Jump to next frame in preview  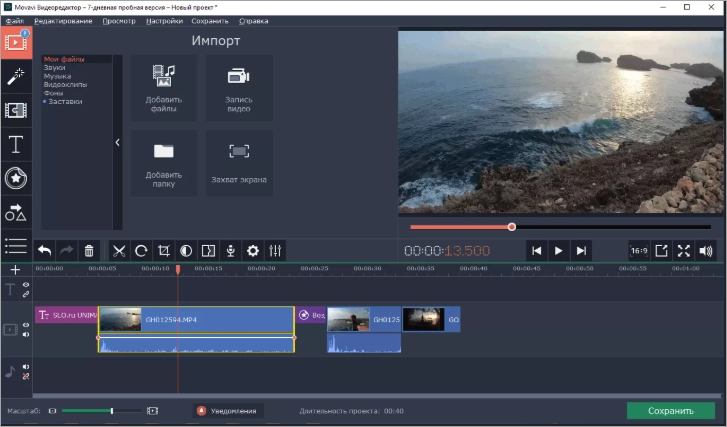(581, 251)
